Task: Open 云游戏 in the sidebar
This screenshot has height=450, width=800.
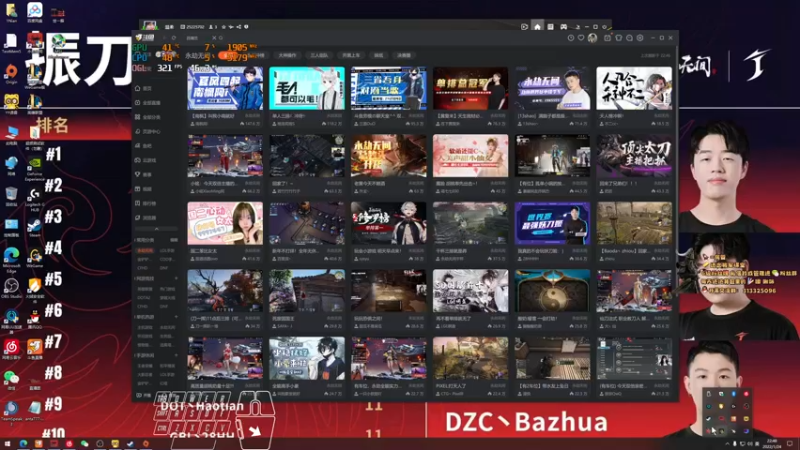Action: tap(146, 160)
